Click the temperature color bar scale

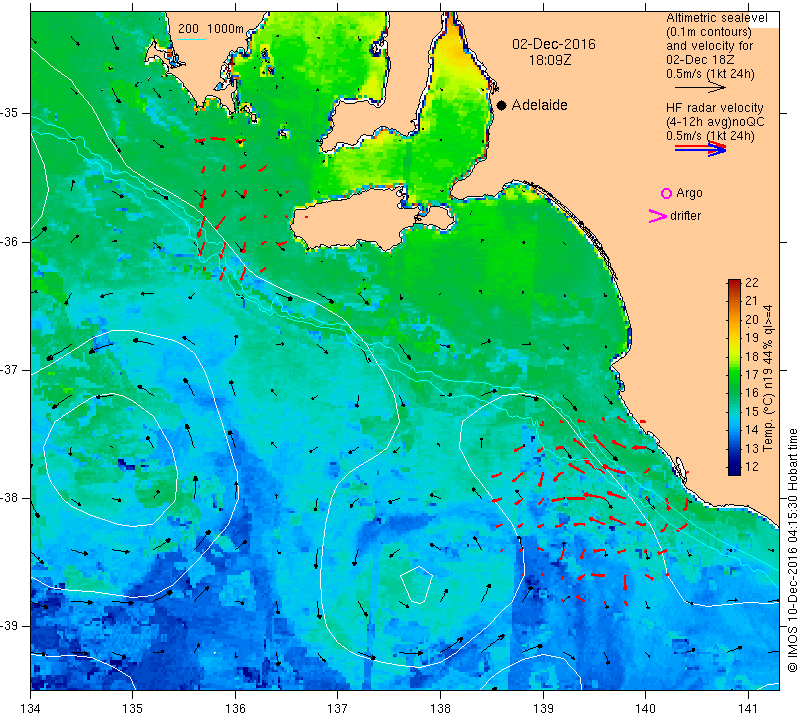(x=734, y=377)
